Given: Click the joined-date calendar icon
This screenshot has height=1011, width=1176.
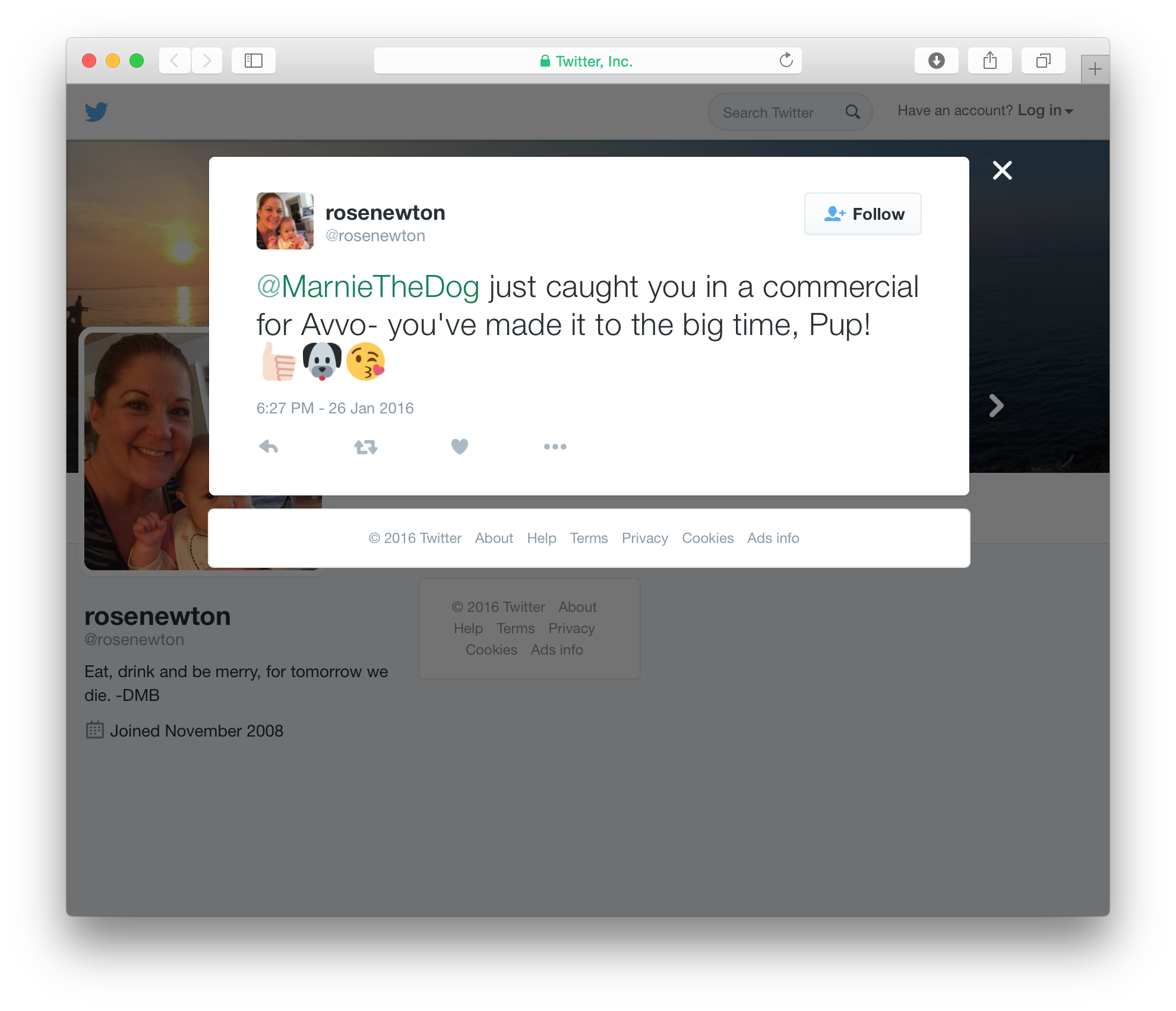Looking at the screenshot, I should (94, 729).
